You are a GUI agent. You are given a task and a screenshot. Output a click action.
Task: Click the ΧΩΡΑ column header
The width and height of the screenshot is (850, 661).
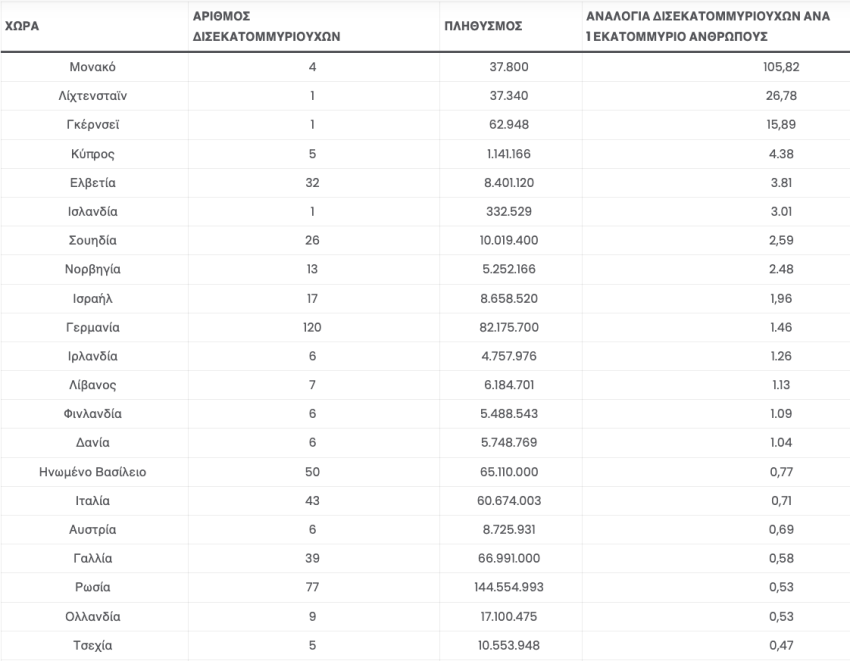(x=22, y=26)
